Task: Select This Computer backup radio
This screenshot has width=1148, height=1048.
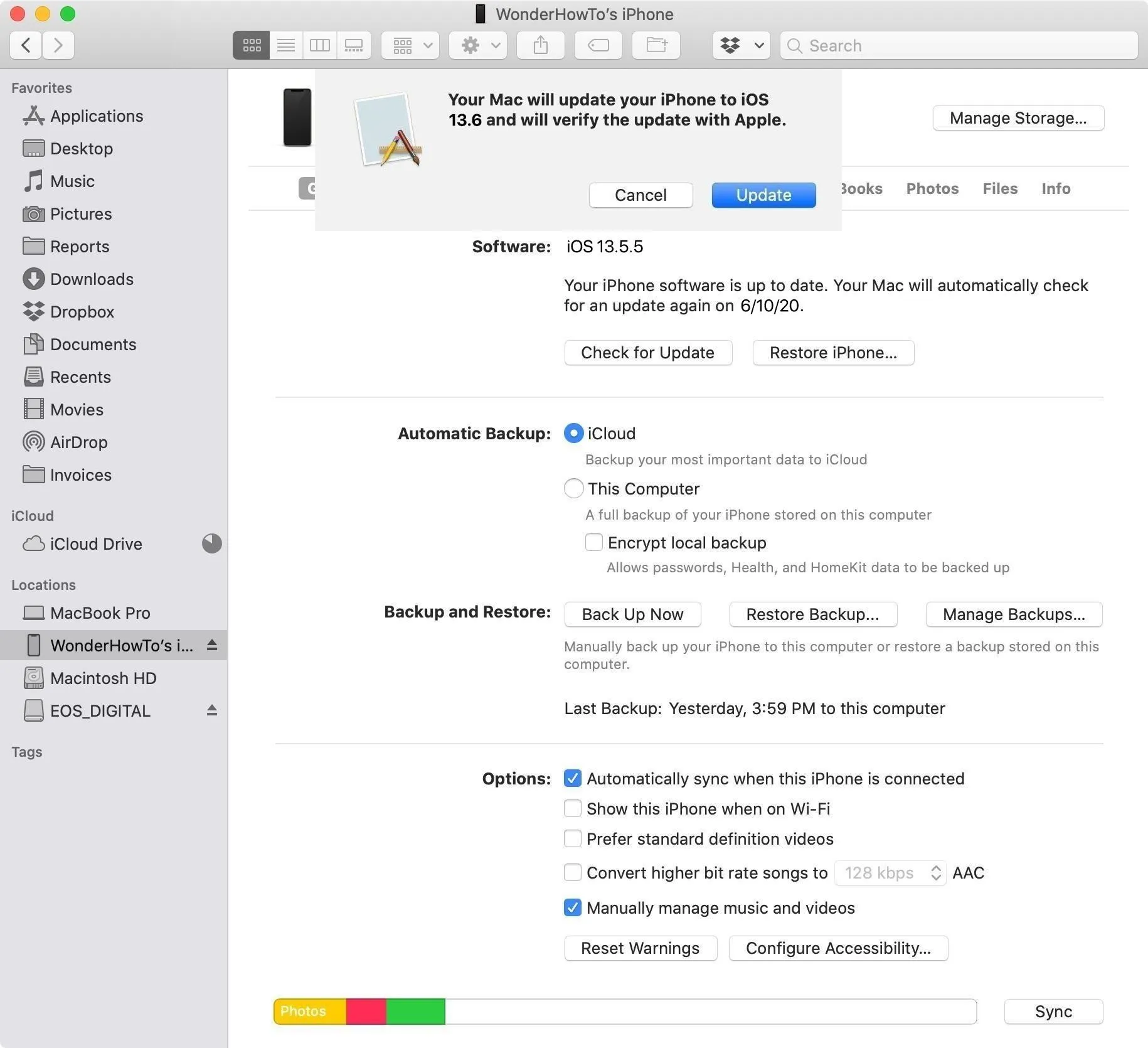Action: 574,488
